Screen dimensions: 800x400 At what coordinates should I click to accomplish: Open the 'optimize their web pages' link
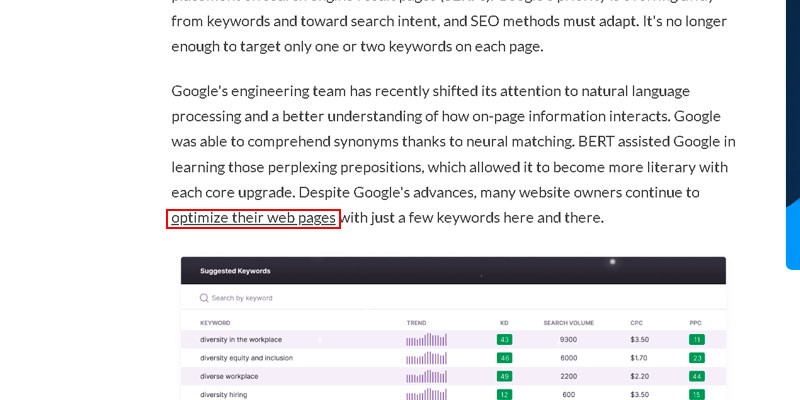[x=253, y=218]
